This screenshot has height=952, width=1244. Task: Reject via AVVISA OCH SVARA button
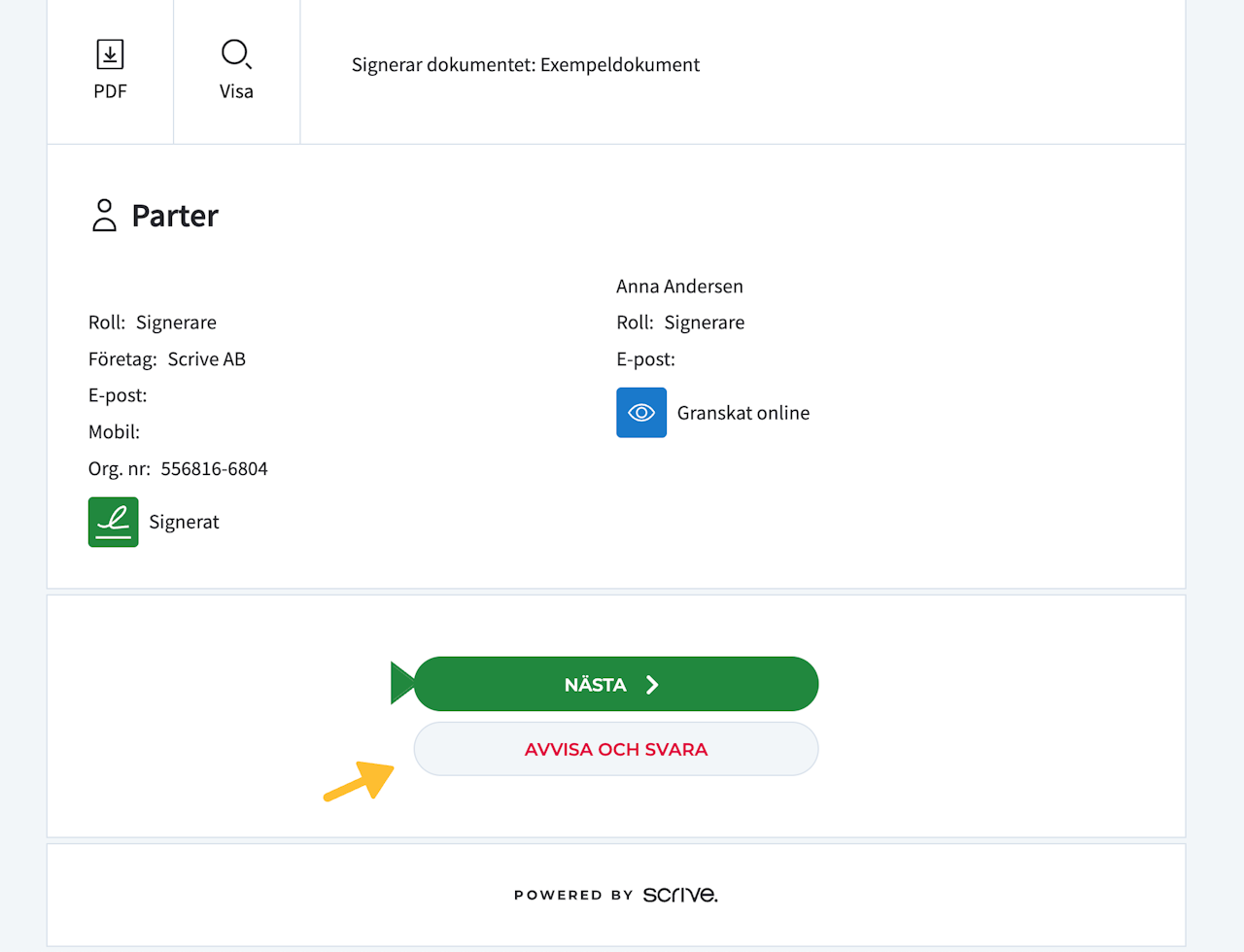[x=616, y=749]
